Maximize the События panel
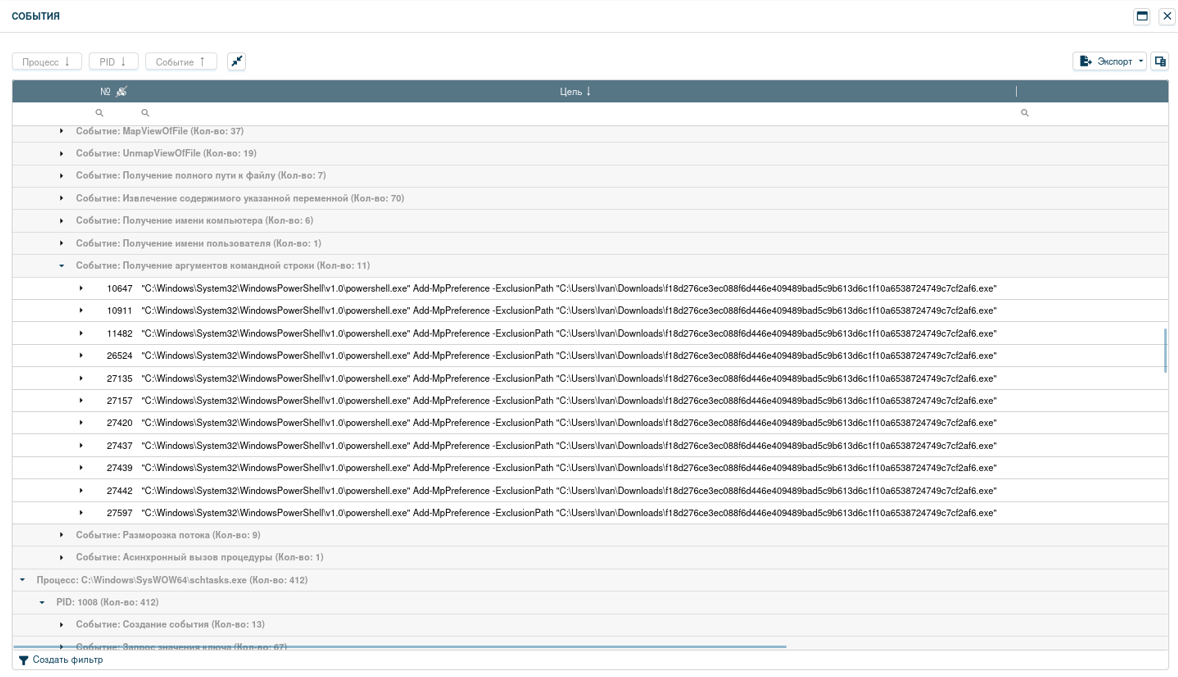 (x=1142, y=16)
